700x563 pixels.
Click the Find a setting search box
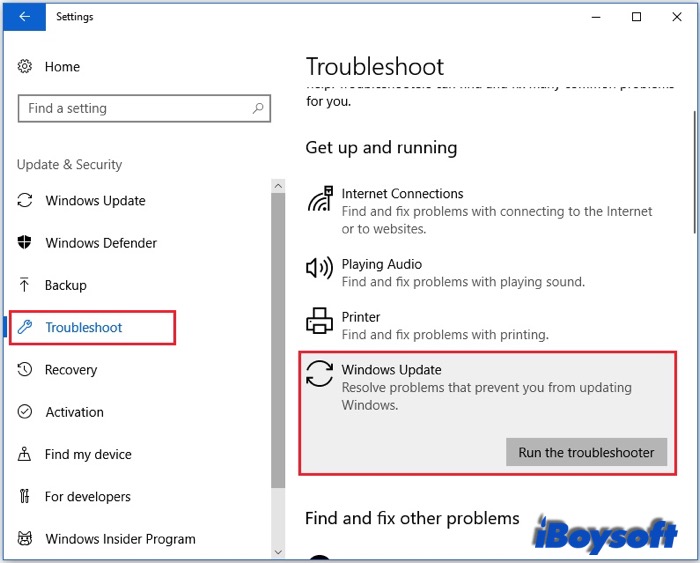click(x=135, y=108)
